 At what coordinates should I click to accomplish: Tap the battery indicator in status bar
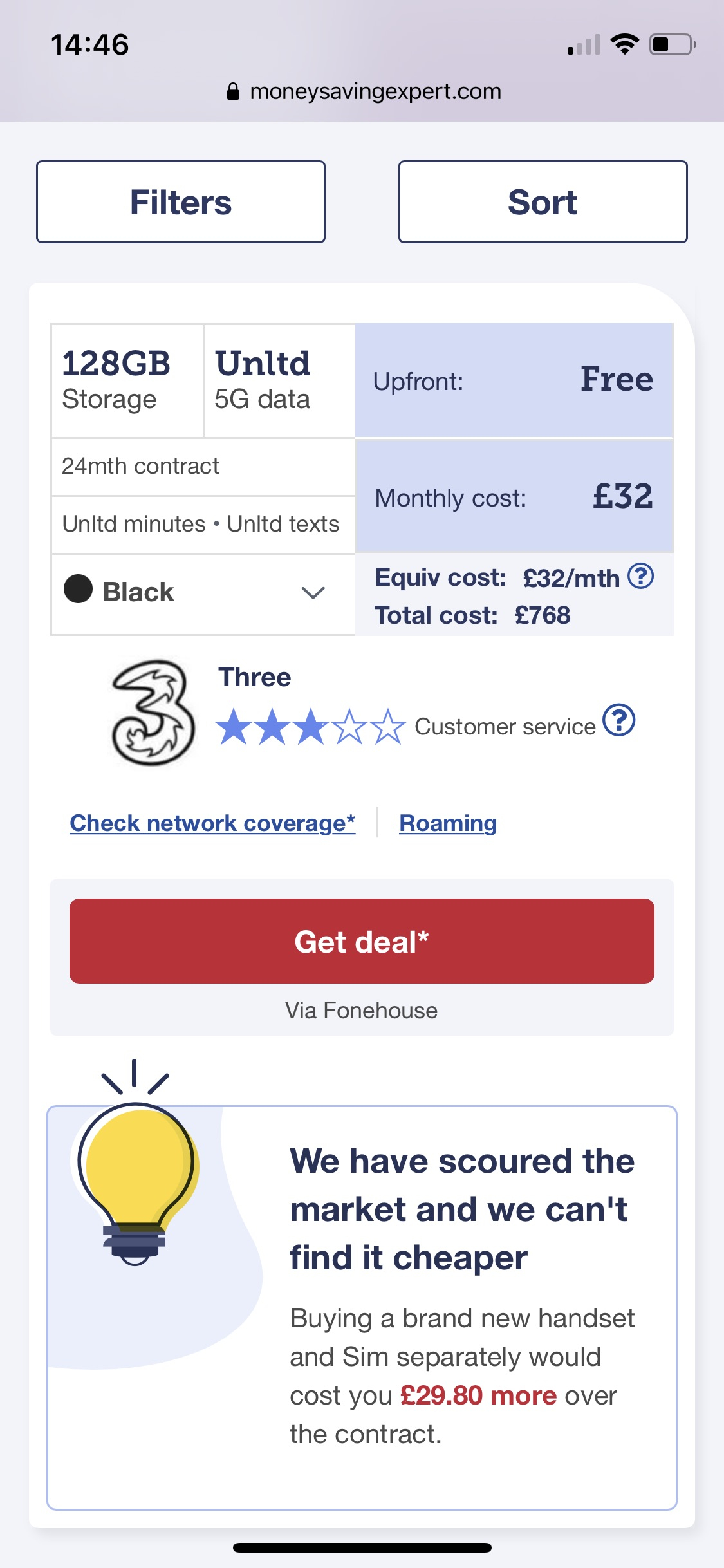coord(673,44)
